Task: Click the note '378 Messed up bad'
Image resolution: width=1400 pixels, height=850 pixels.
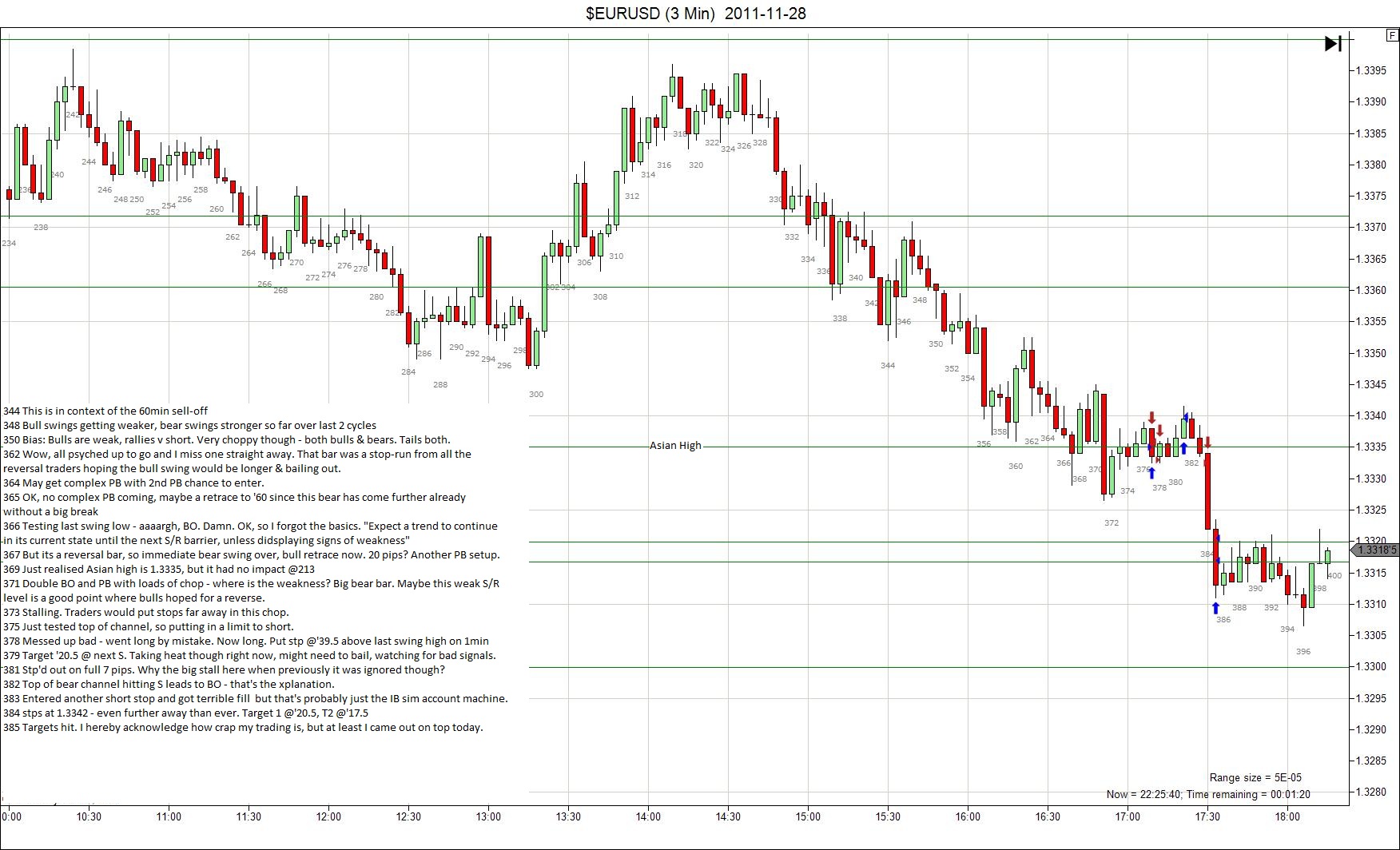Action: 246,641
